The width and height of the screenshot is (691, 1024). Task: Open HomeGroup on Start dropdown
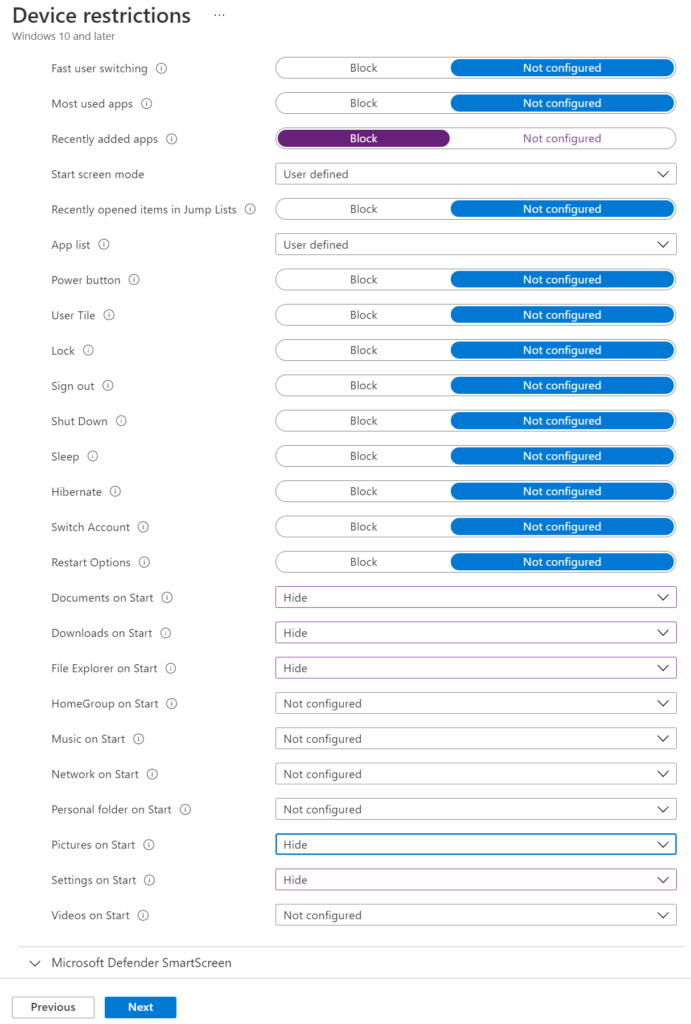(475, 703)
